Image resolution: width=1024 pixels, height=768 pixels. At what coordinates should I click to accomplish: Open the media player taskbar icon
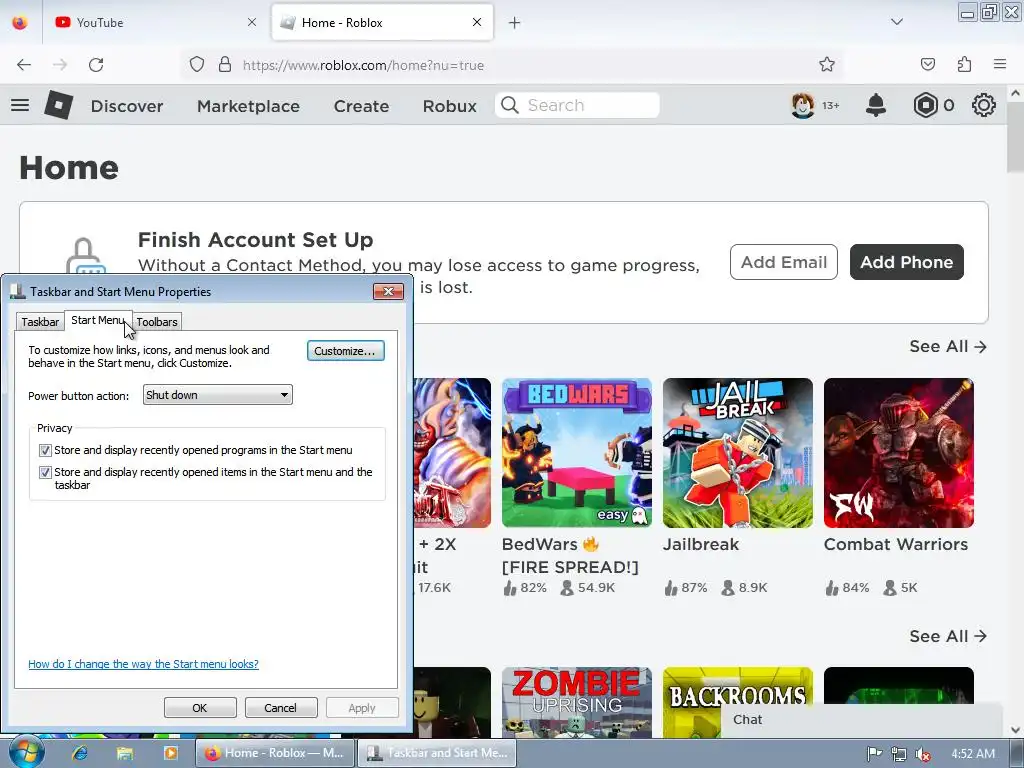click(170, 753)
